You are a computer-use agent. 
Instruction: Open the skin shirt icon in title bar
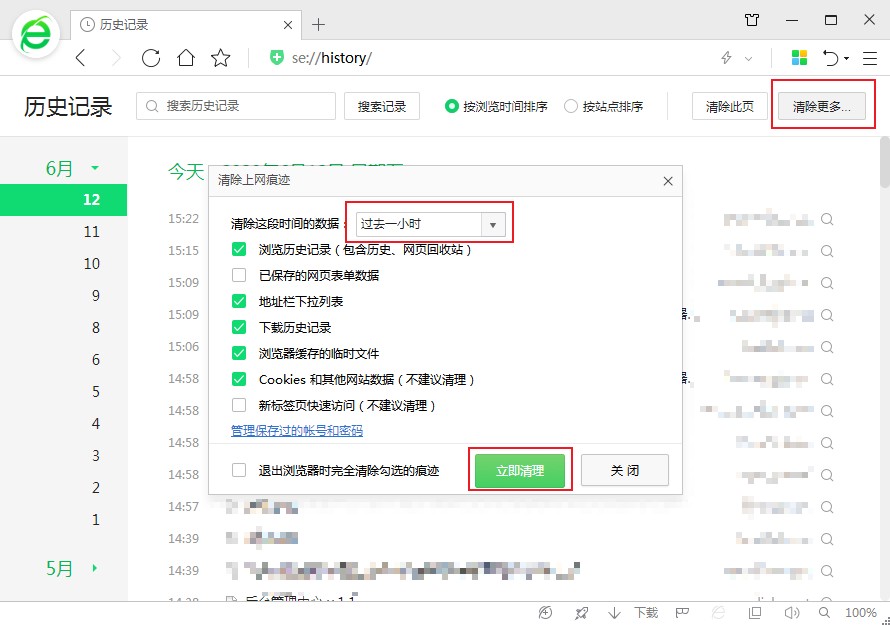(752, 20)
